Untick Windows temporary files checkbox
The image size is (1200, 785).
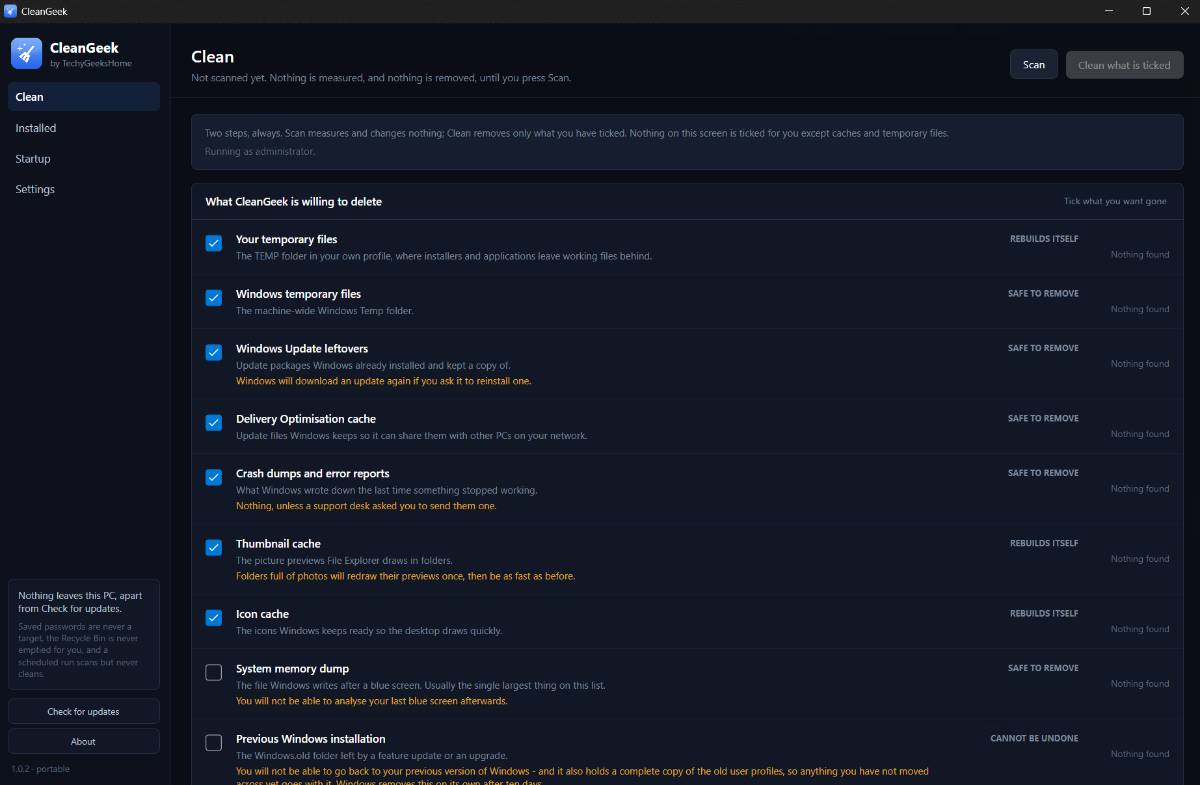click(213, 298)
